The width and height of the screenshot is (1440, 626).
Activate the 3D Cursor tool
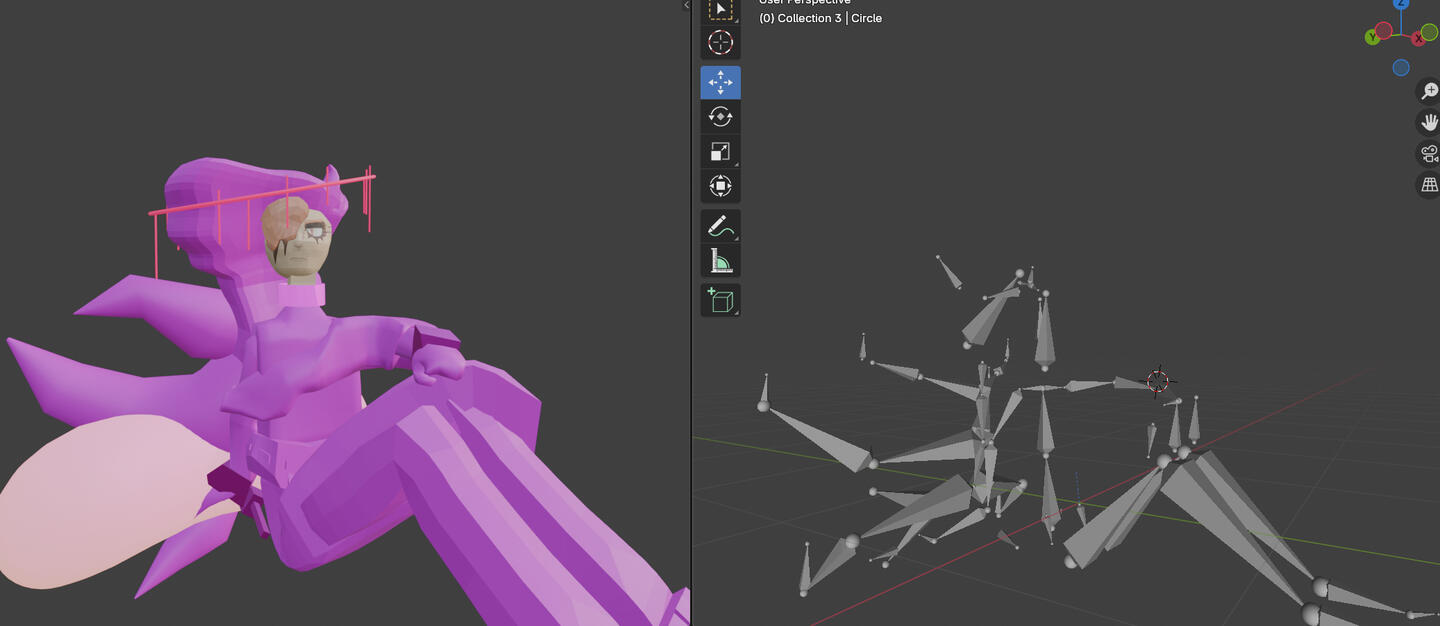[720, 42]
